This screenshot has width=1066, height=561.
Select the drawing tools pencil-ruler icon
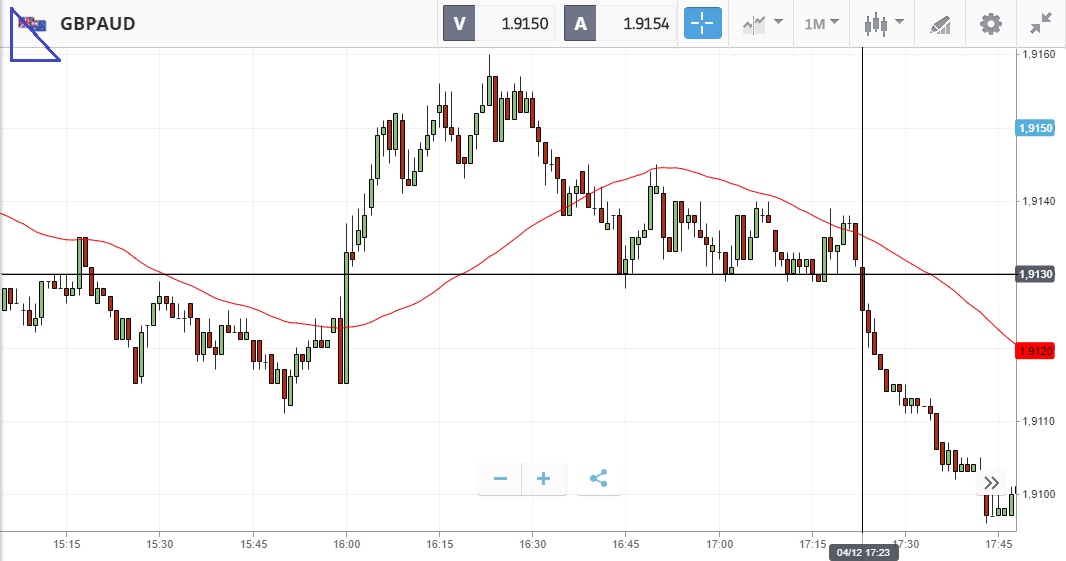point(939,23)
